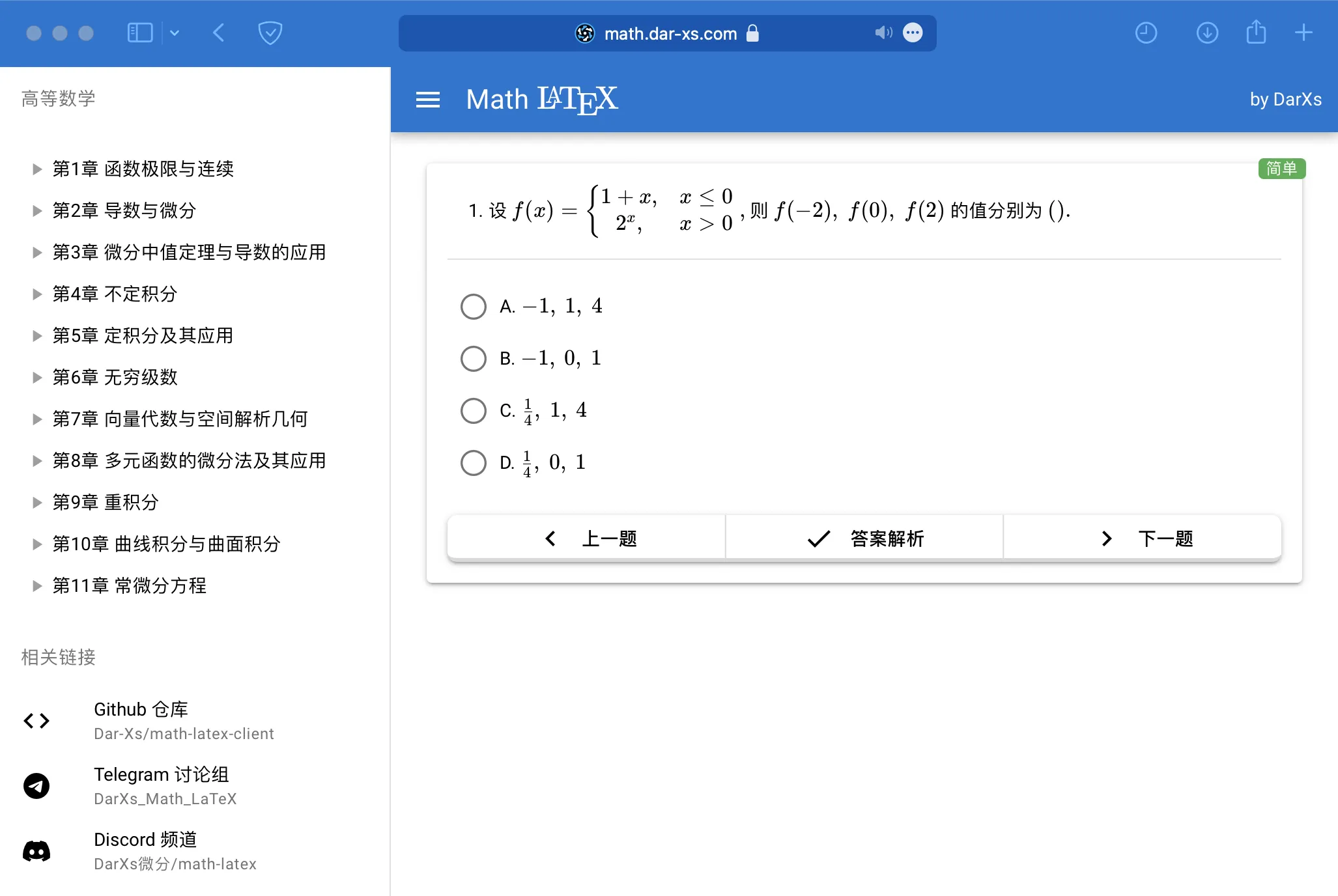This screenshot has height=896, width=1338.
Task: Go back with the browser back arrow
Action: (x=219, y=33)
